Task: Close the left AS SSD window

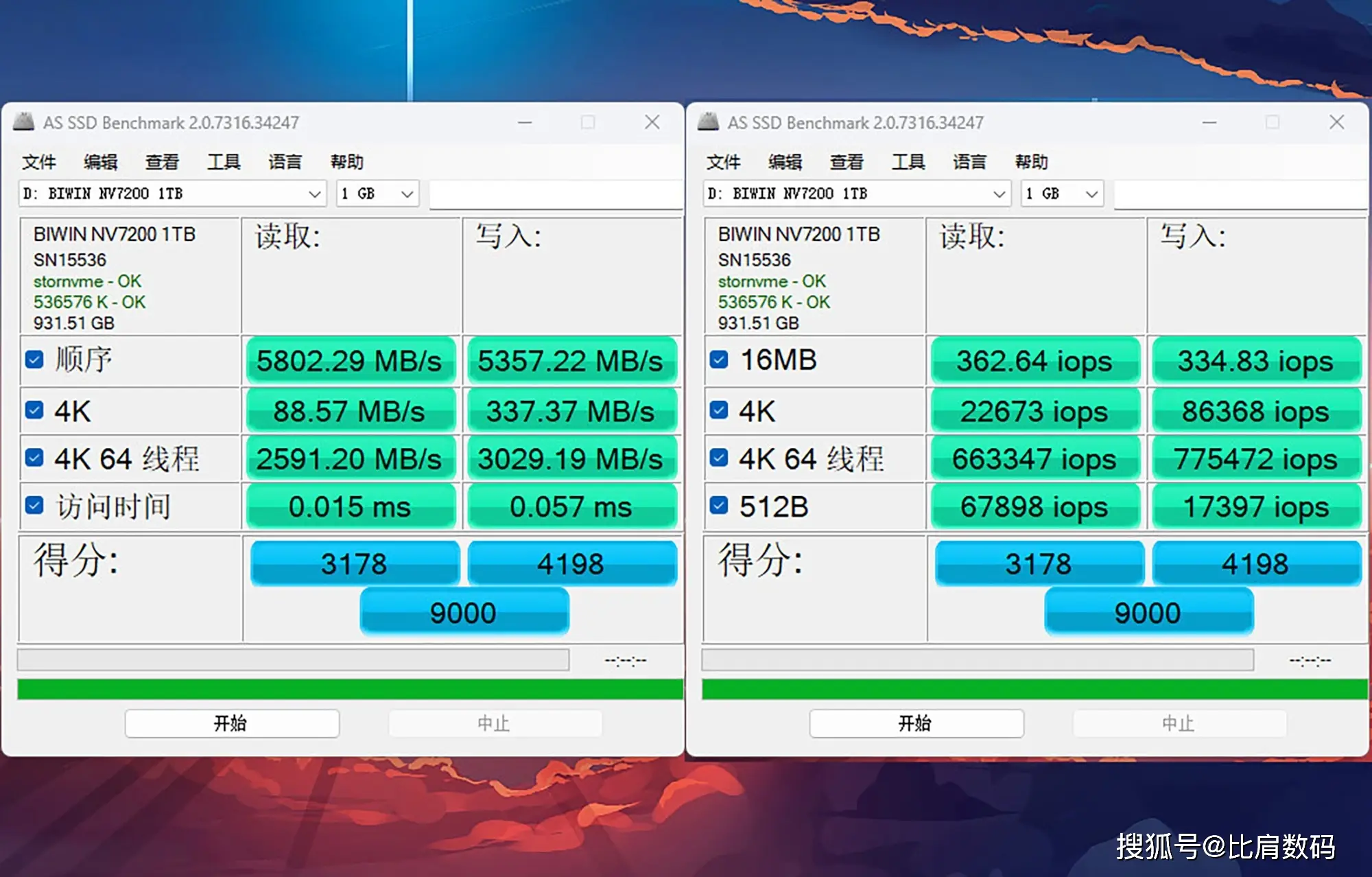Action: 652,122
